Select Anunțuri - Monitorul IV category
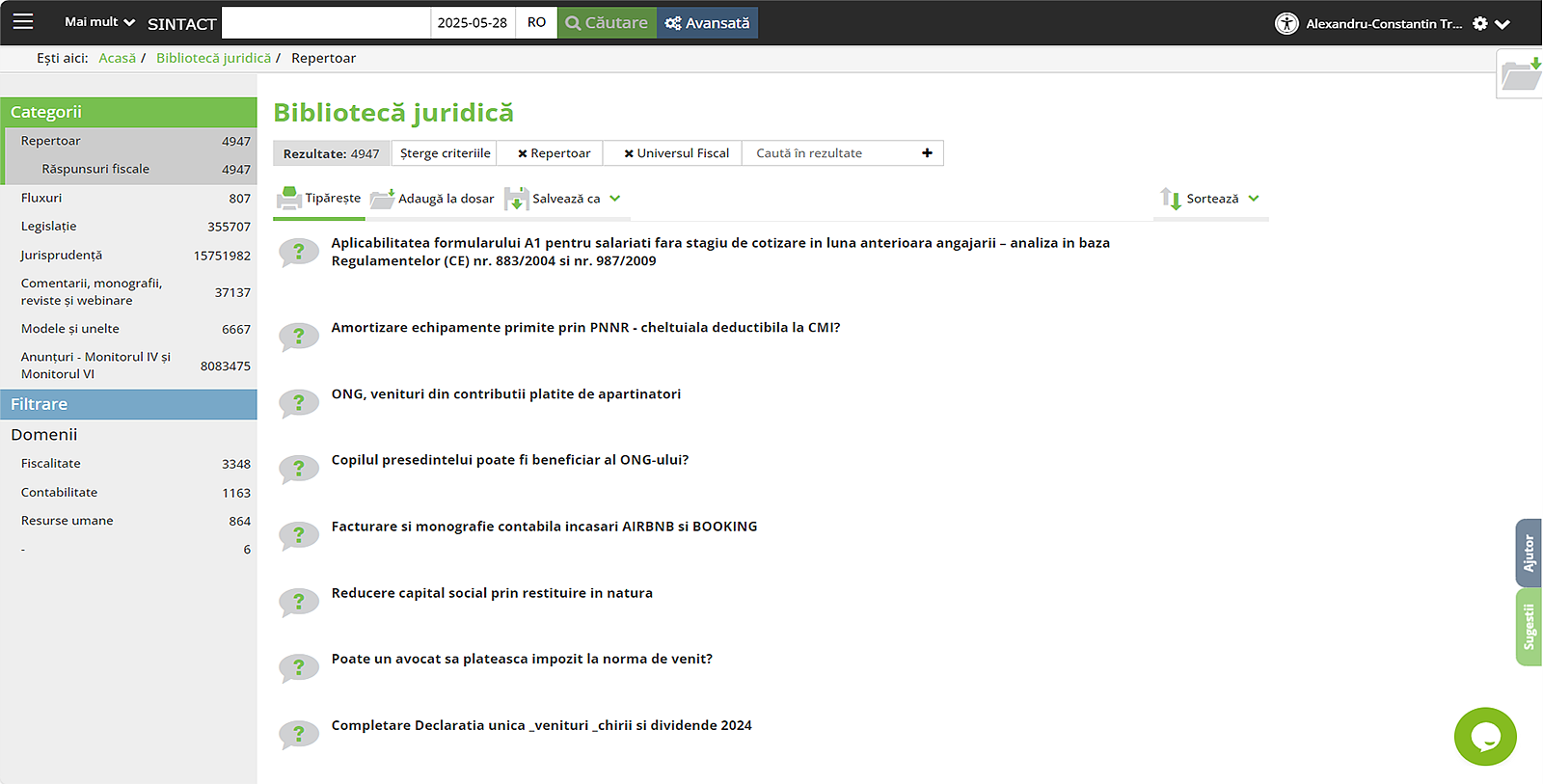 pos(130,365)
